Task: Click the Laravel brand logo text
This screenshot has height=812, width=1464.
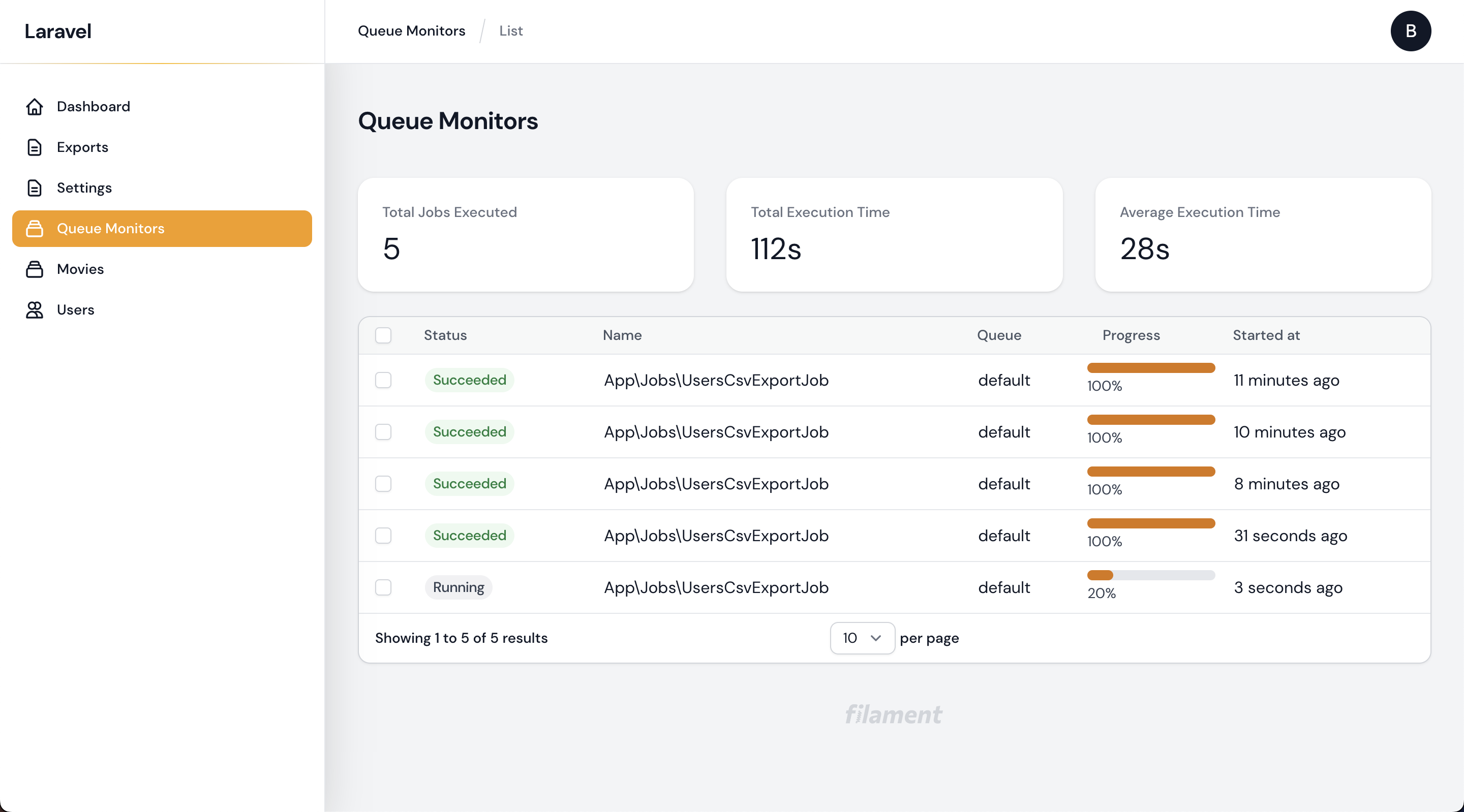Action: [x=57, y=32]
